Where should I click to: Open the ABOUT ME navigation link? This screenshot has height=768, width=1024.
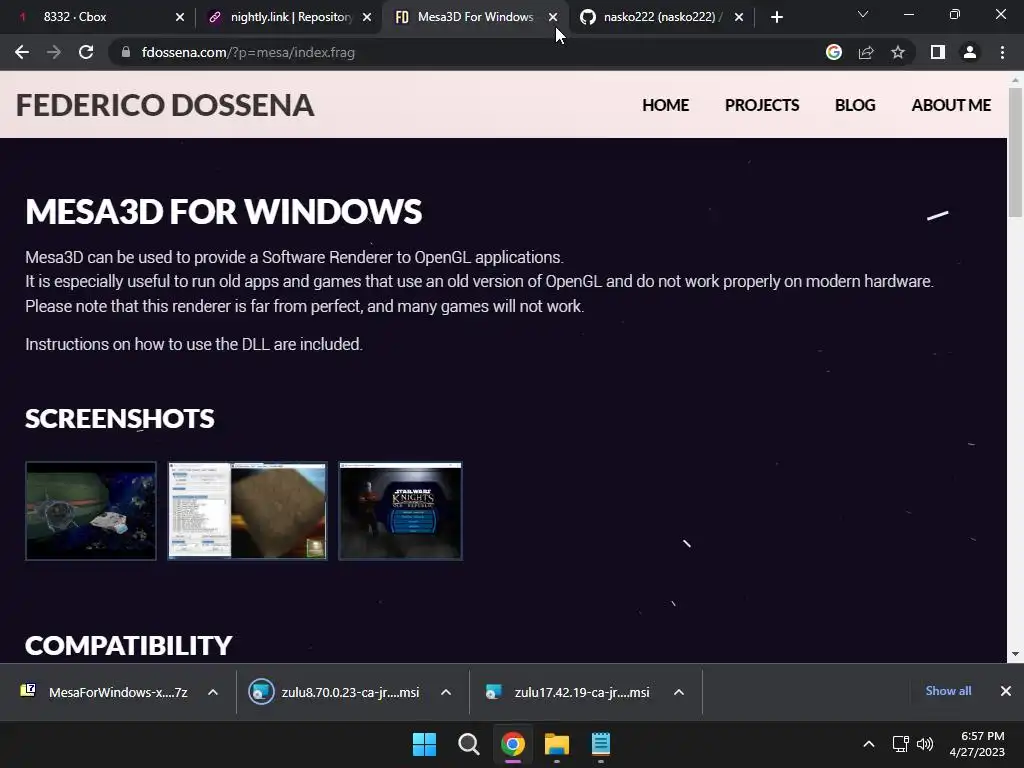point(951,105)
